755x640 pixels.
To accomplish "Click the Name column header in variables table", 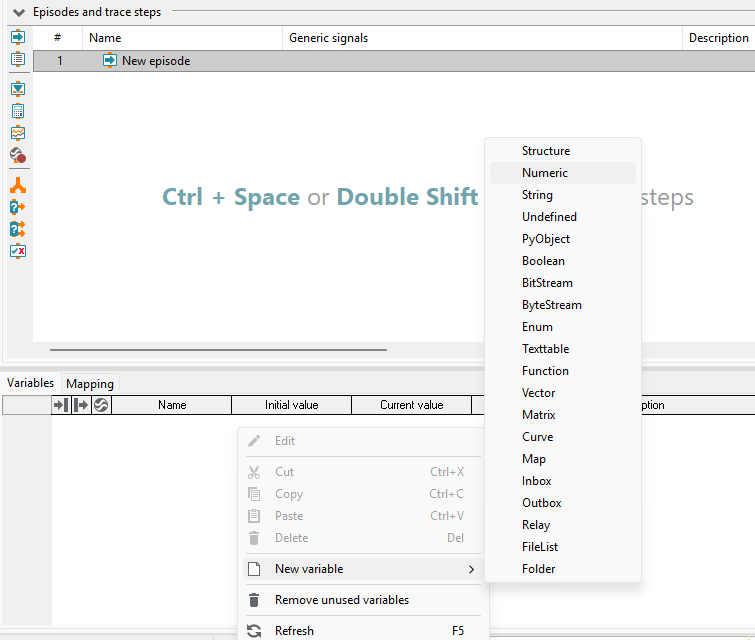I will point(172,405).
